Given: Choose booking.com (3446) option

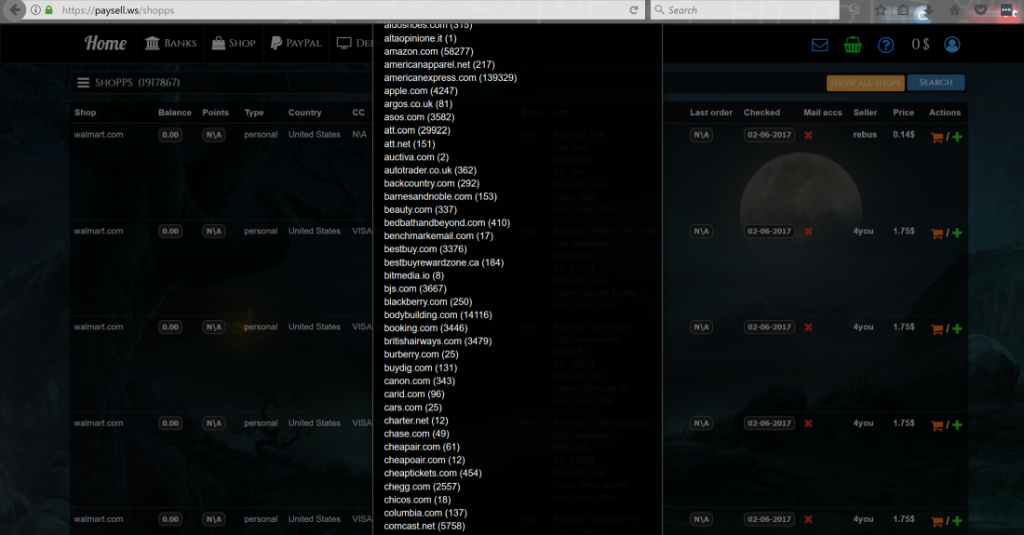Looking at the screenshot, I should pos(425,328).
